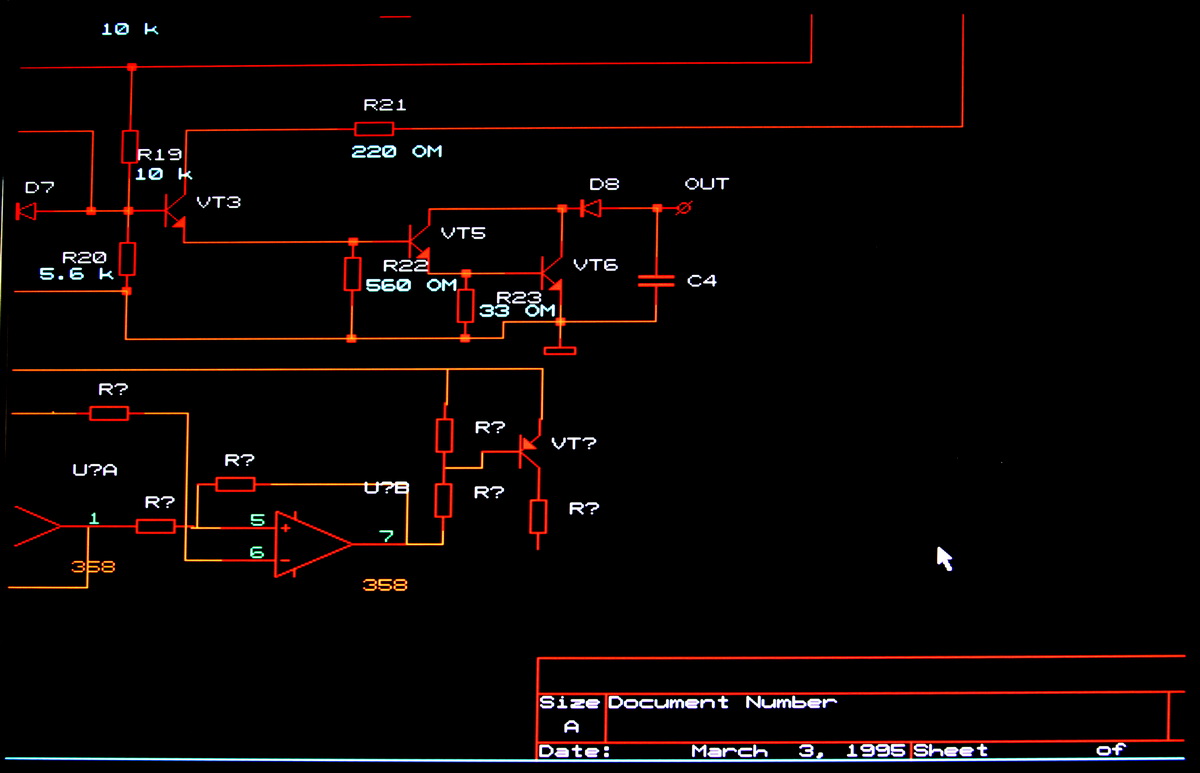Screen dimensions: 1200x773
Task: Select the VT5 transistor symbol
Action: [418, 240]
